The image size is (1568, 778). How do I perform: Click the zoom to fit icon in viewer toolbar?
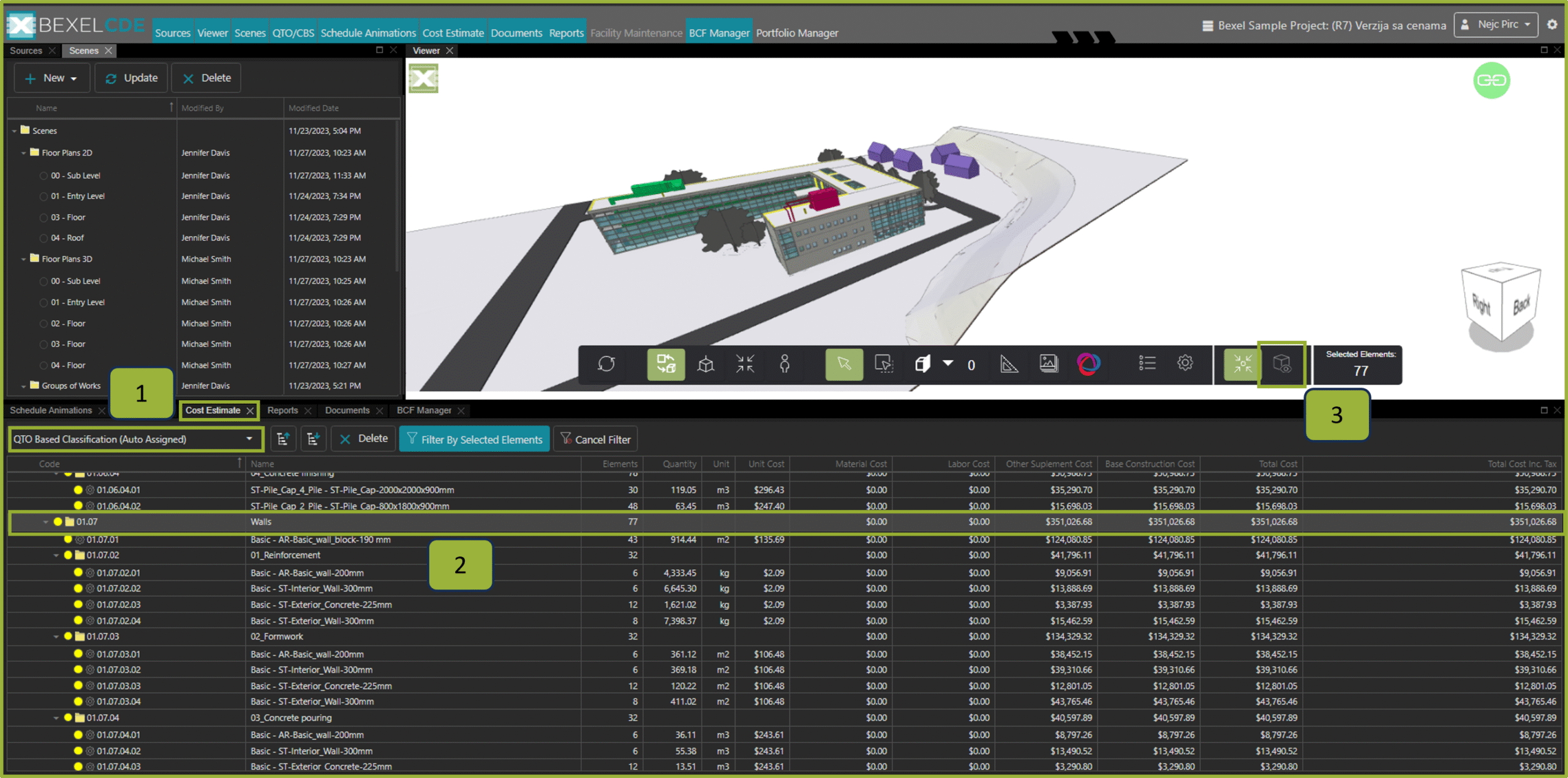click(745, 364)
